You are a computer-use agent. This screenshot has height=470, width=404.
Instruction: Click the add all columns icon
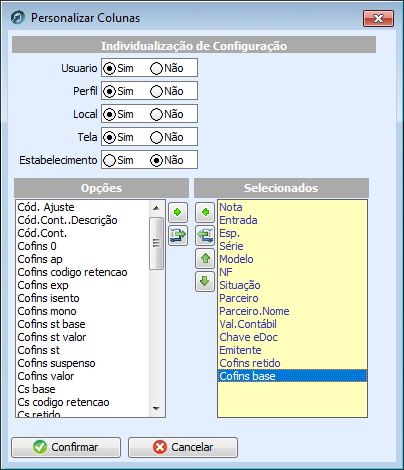[178, 235]
